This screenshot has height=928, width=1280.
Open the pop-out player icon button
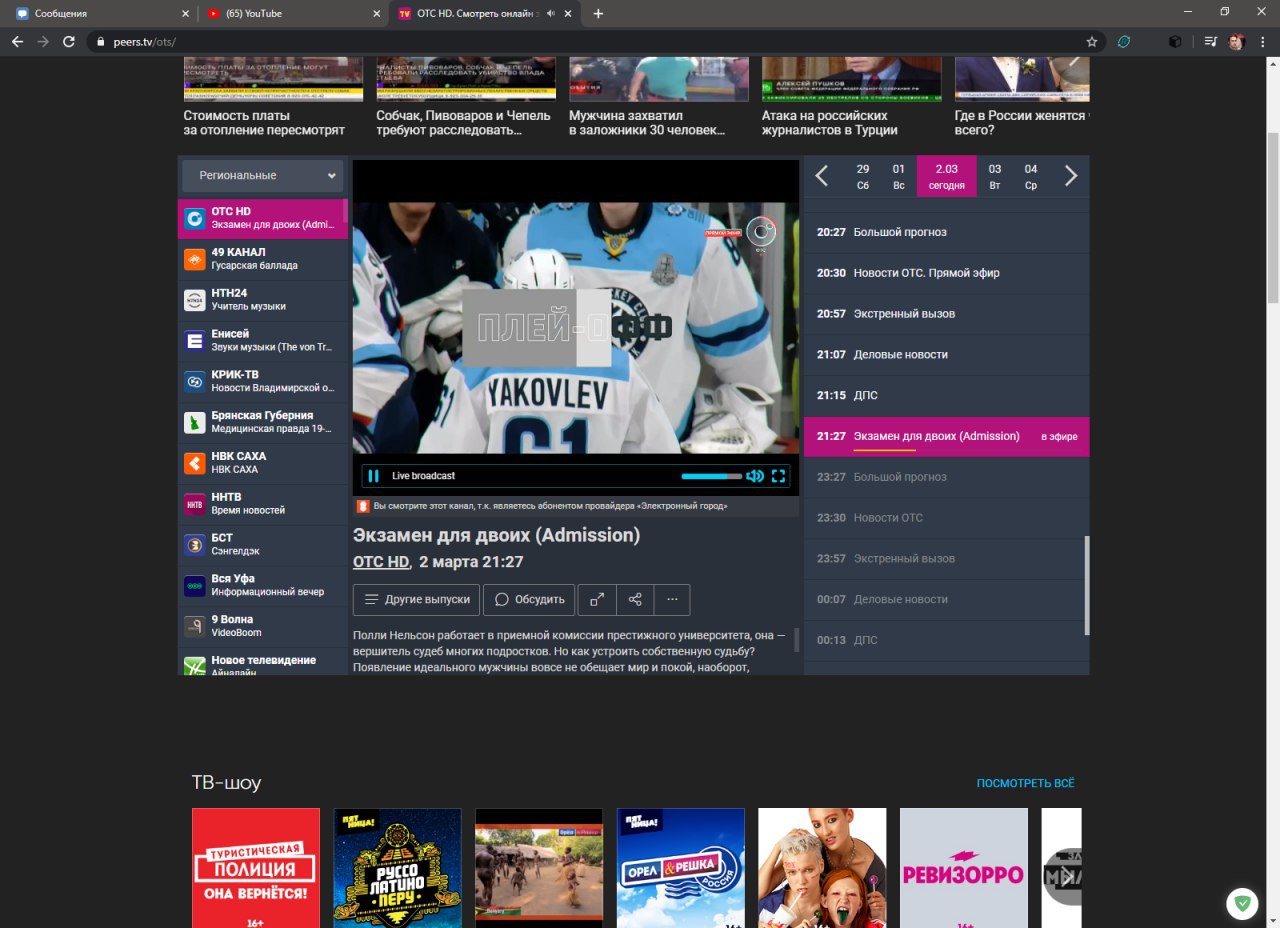point(597,599)
